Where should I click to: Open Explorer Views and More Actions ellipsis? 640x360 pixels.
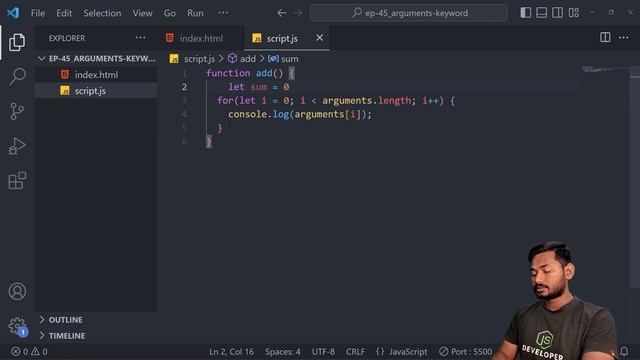click(x=140, y=38)
